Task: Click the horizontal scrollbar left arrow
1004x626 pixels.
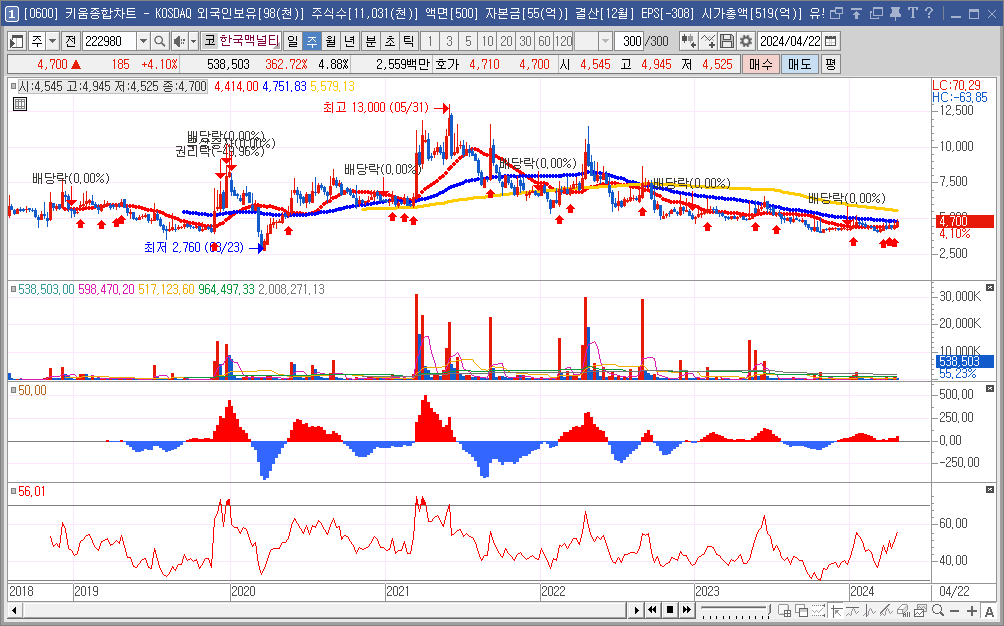Action: [x=14, y=610]
